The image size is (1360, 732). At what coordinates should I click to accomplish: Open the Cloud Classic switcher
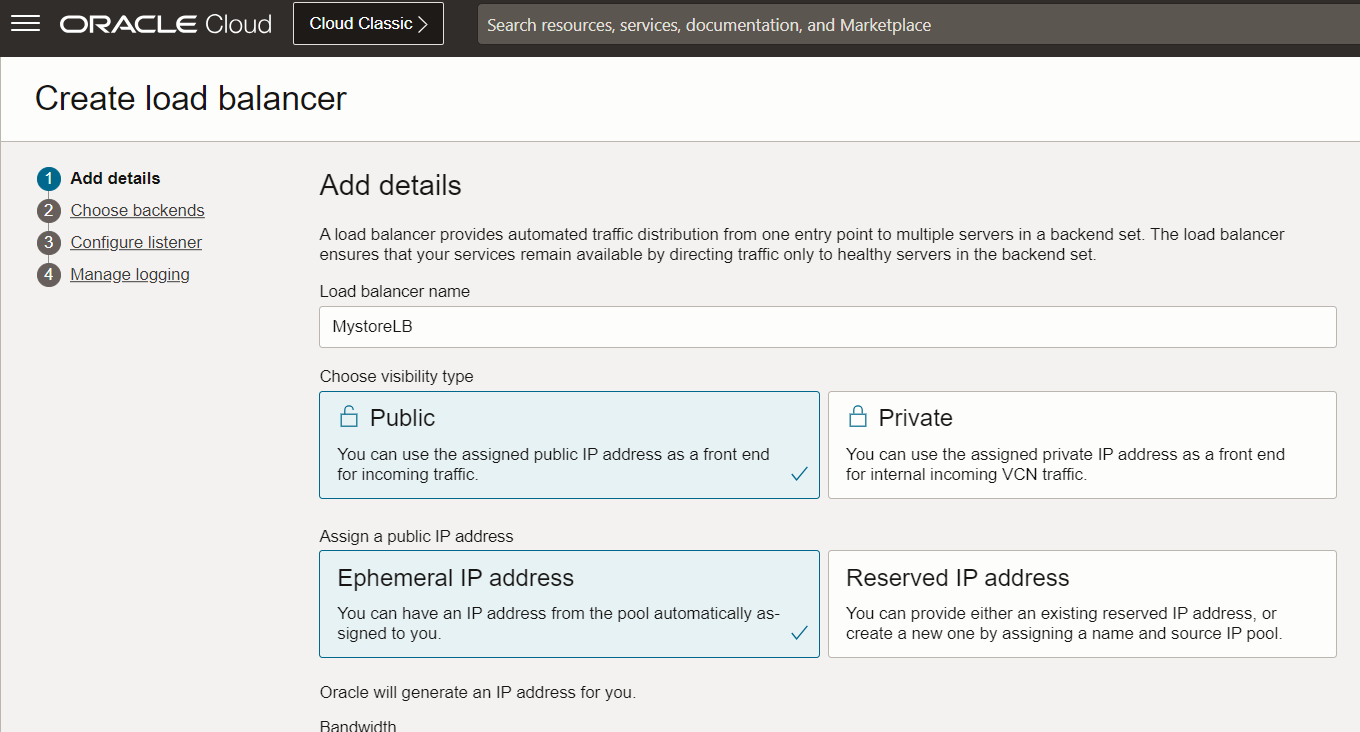tap(368, 24)
